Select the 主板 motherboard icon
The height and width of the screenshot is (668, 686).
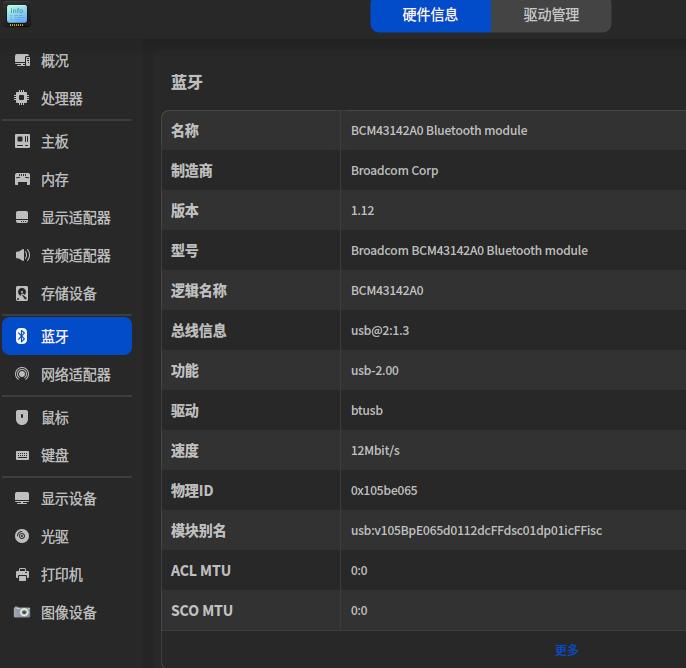point(22,141)
